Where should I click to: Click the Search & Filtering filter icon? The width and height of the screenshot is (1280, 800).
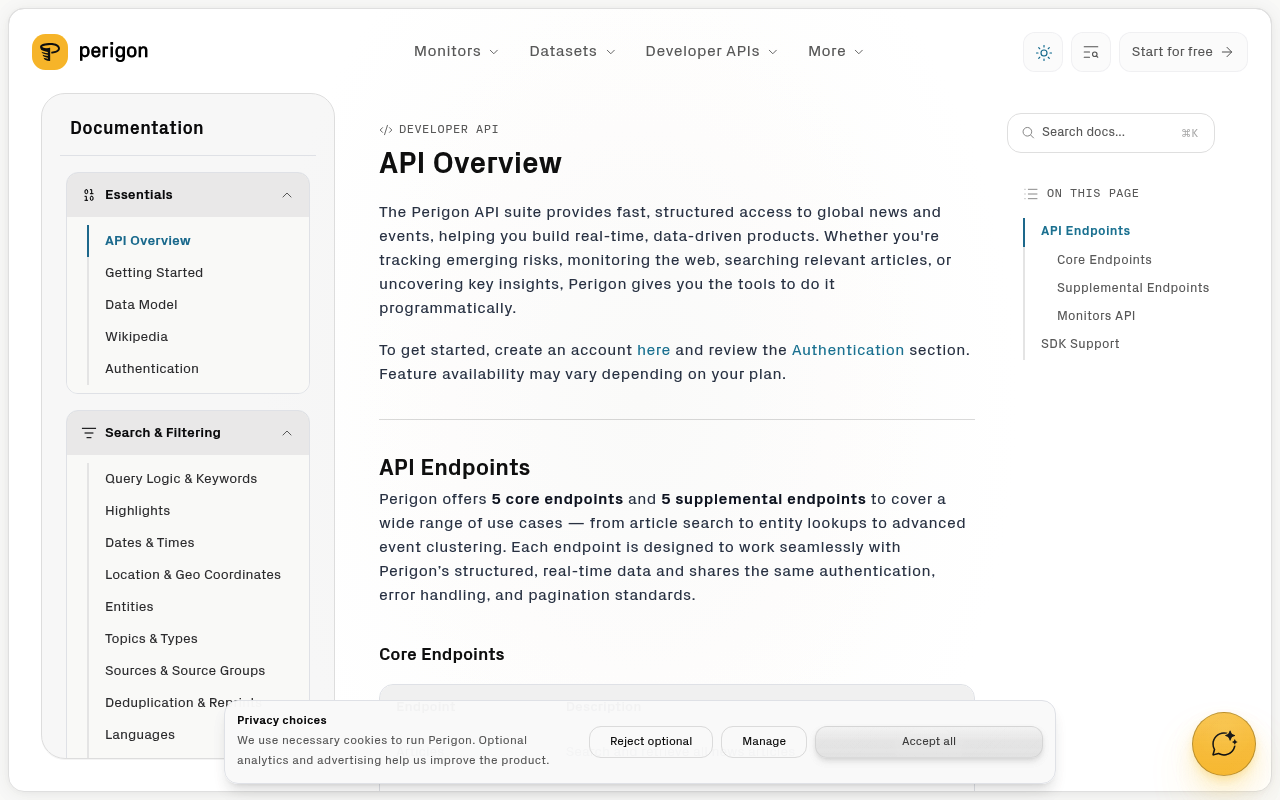pyautogui.click(x=89, y=433)
